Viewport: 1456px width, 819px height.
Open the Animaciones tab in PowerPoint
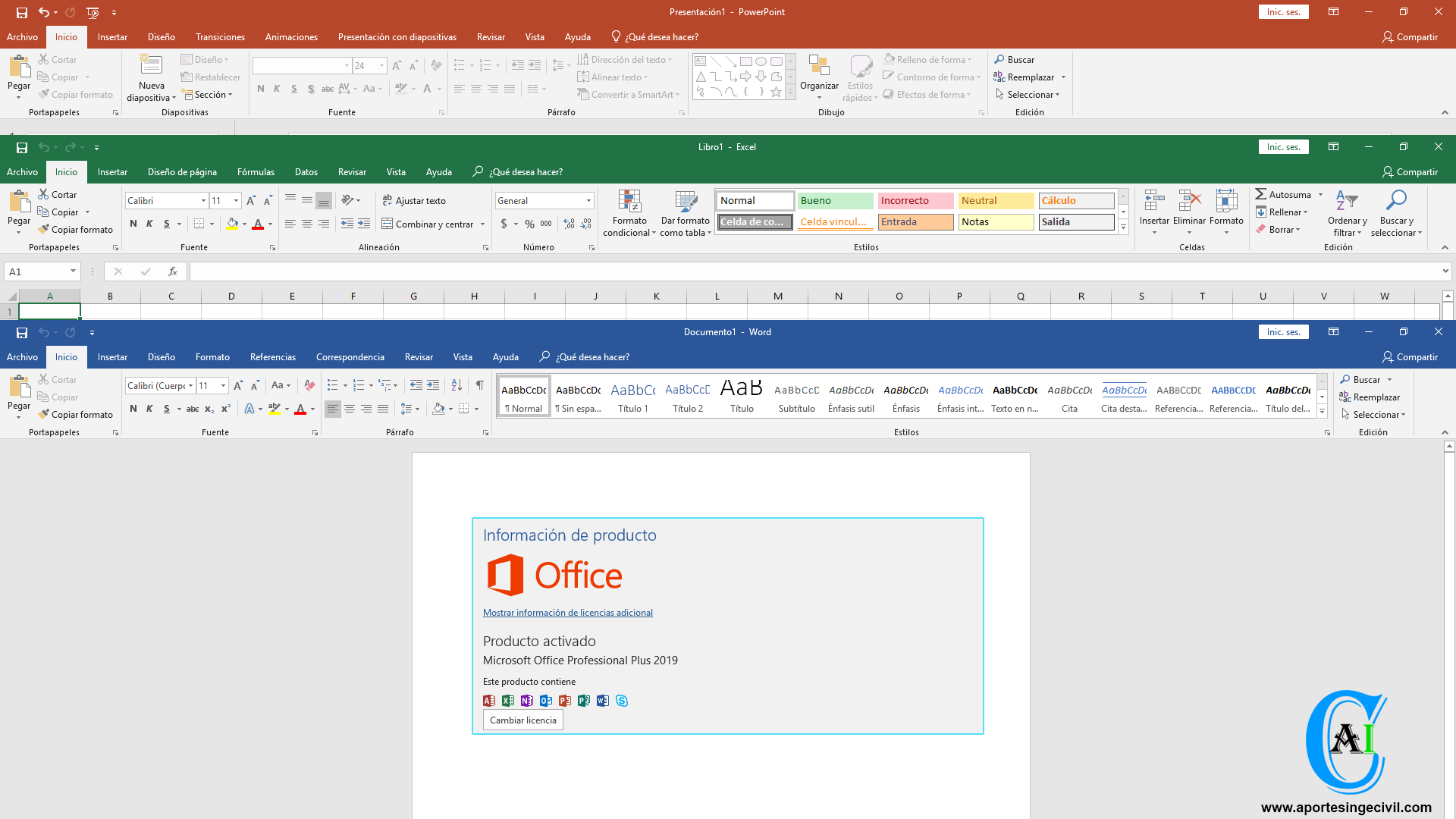click(x=291, y=36)
